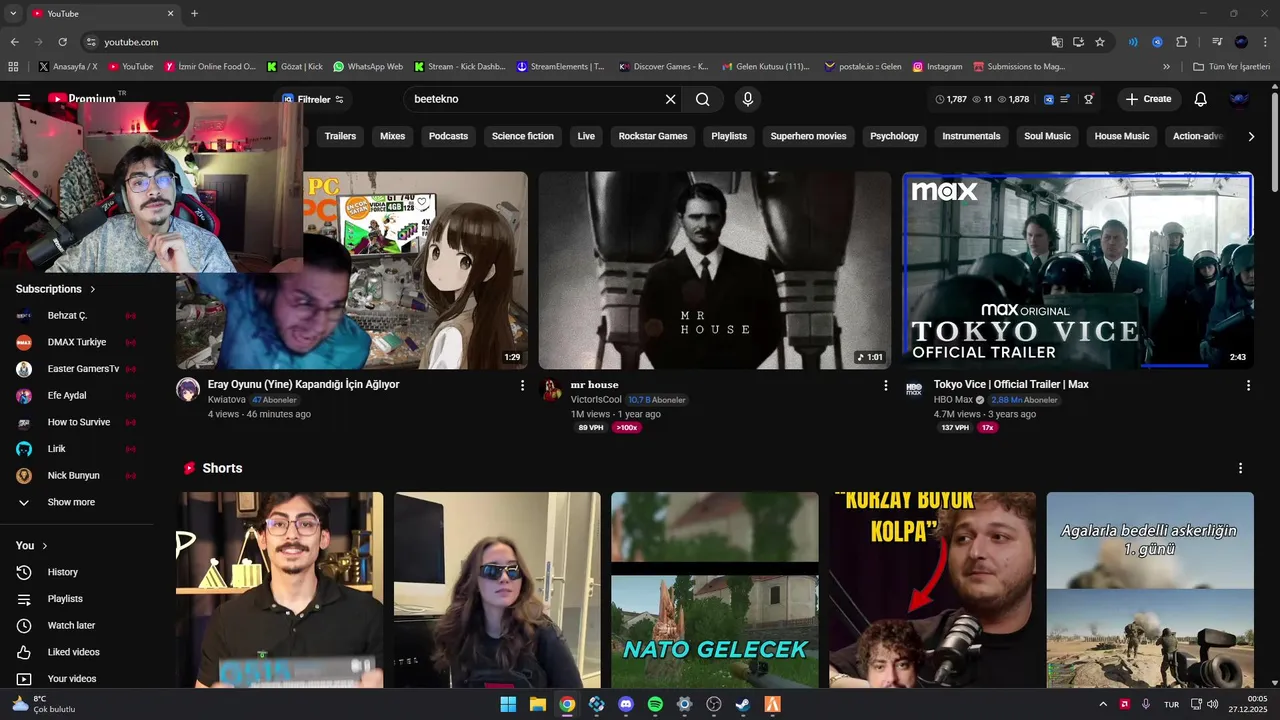Open the VictorIsCool channel link
The height and width of the screenshot is (720, 1280).
pos(596,400)
